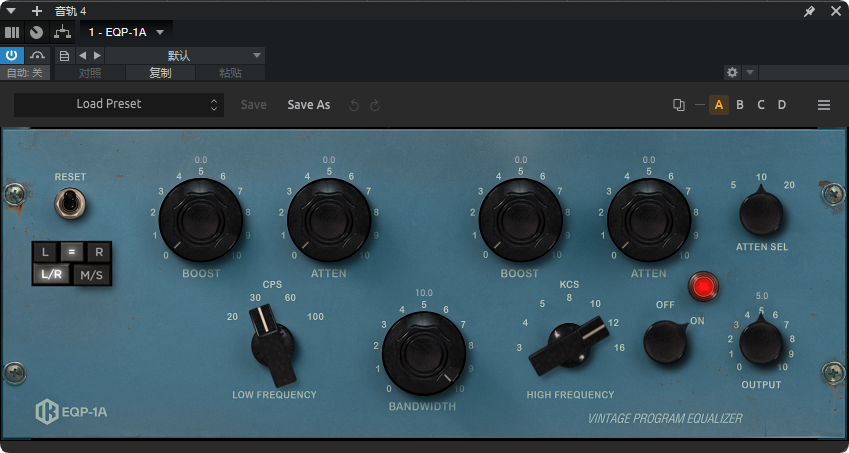The width and height of the screenshot is (849, 453).
Task: Open the Load Preset selector
Action: tap(119, 104)
